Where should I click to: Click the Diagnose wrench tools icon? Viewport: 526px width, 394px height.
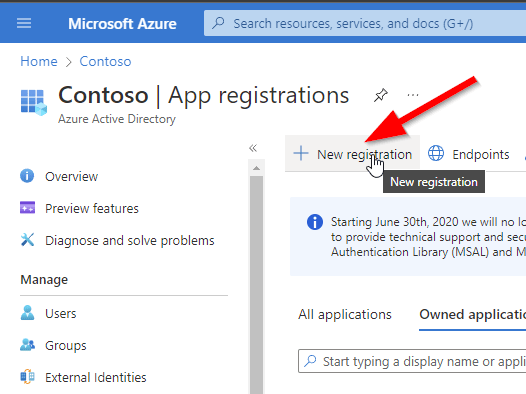click(x=27, y=240)
